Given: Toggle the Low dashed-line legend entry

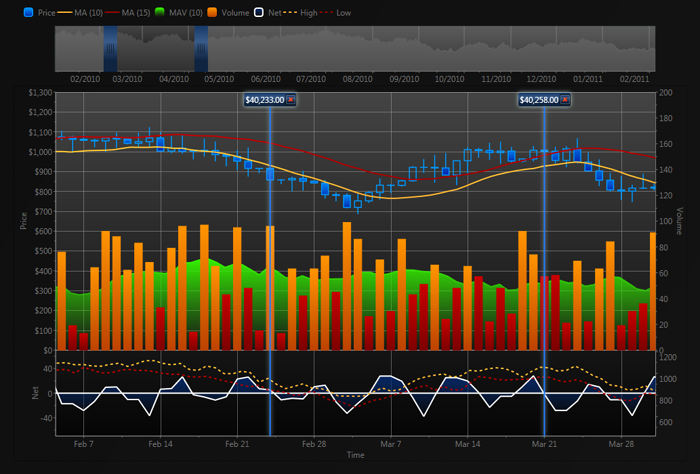Looking at the screenshot, I should tap(335, 12).
